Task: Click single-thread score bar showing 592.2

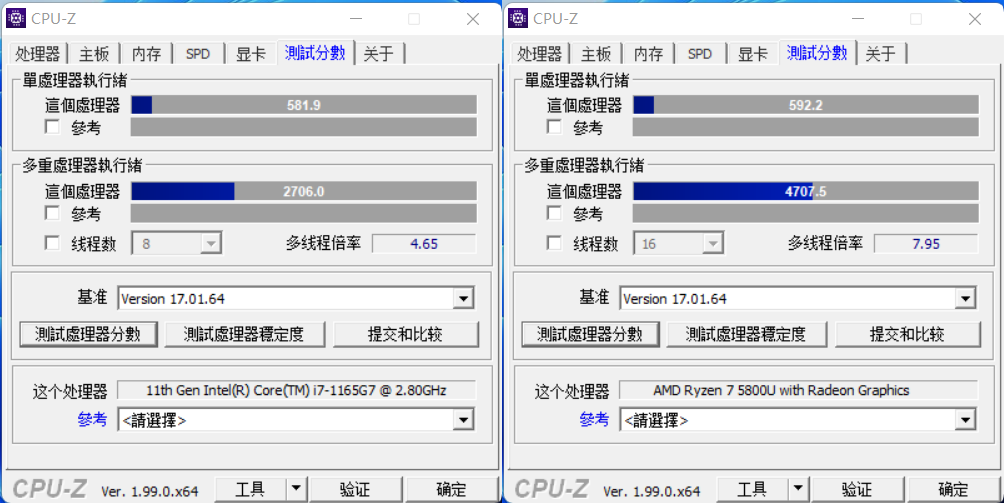Action: [x=806, y=105]
